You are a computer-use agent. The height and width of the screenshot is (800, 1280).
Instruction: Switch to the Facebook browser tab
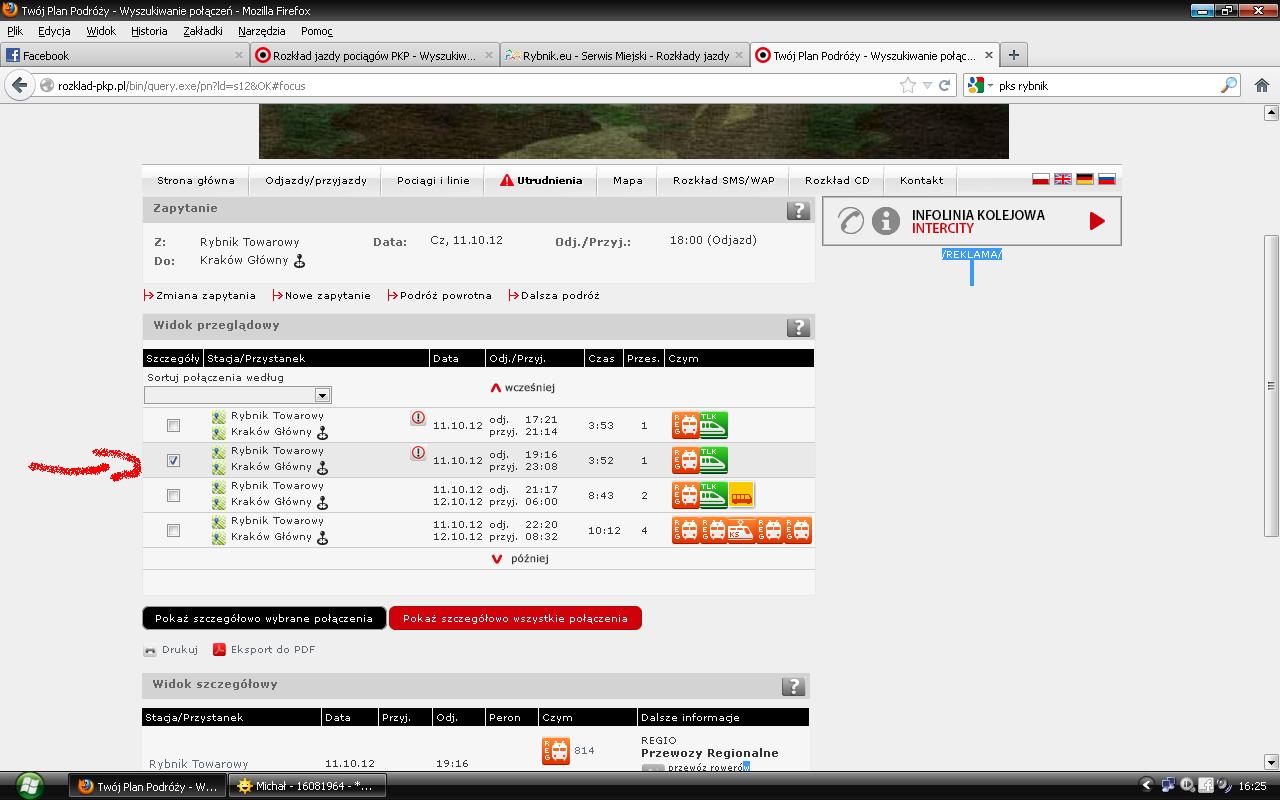tap(120, 56)
